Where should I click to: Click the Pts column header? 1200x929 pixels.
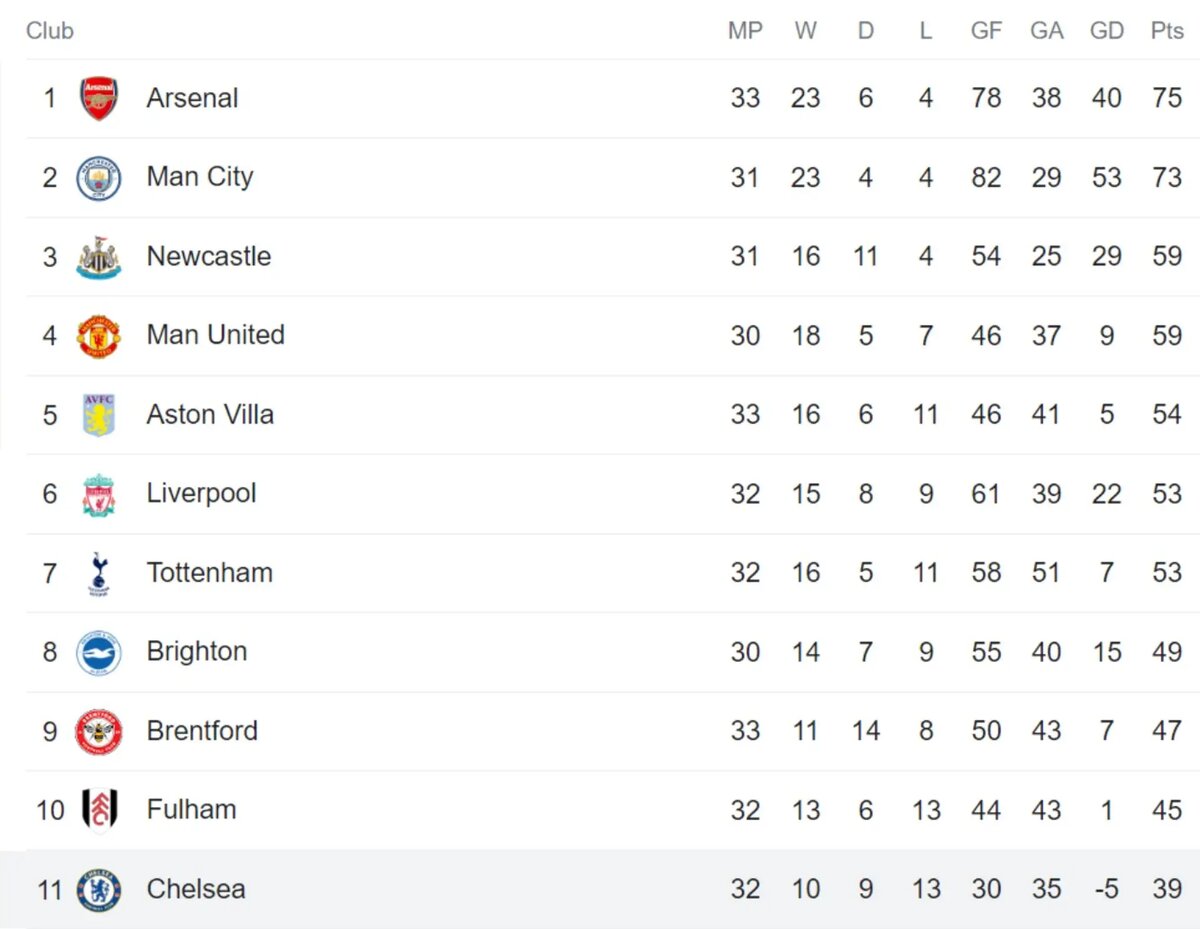pos(1167,31)
